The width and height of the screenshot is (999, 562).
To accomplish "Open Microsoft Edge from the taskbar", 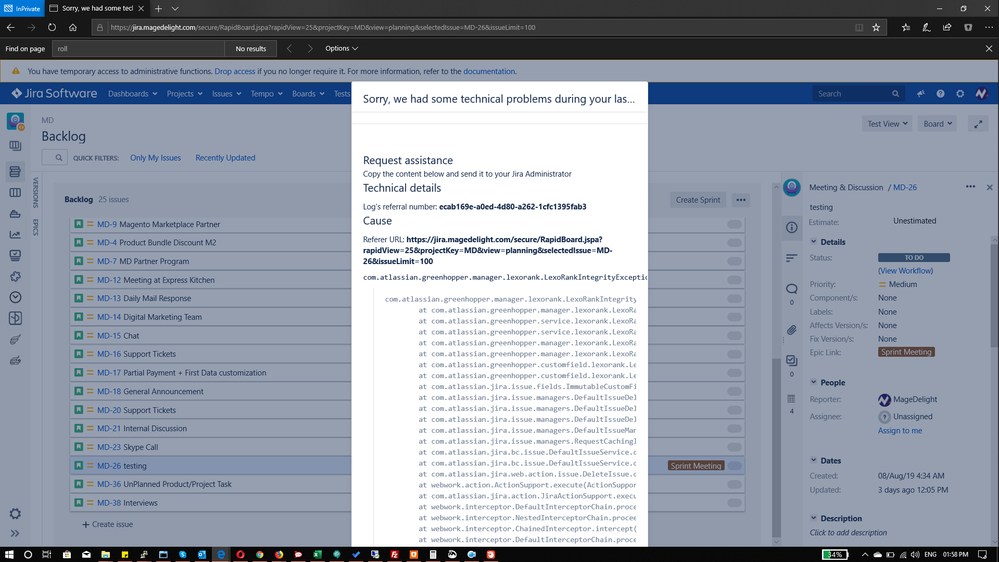I will tap(220, 554).
